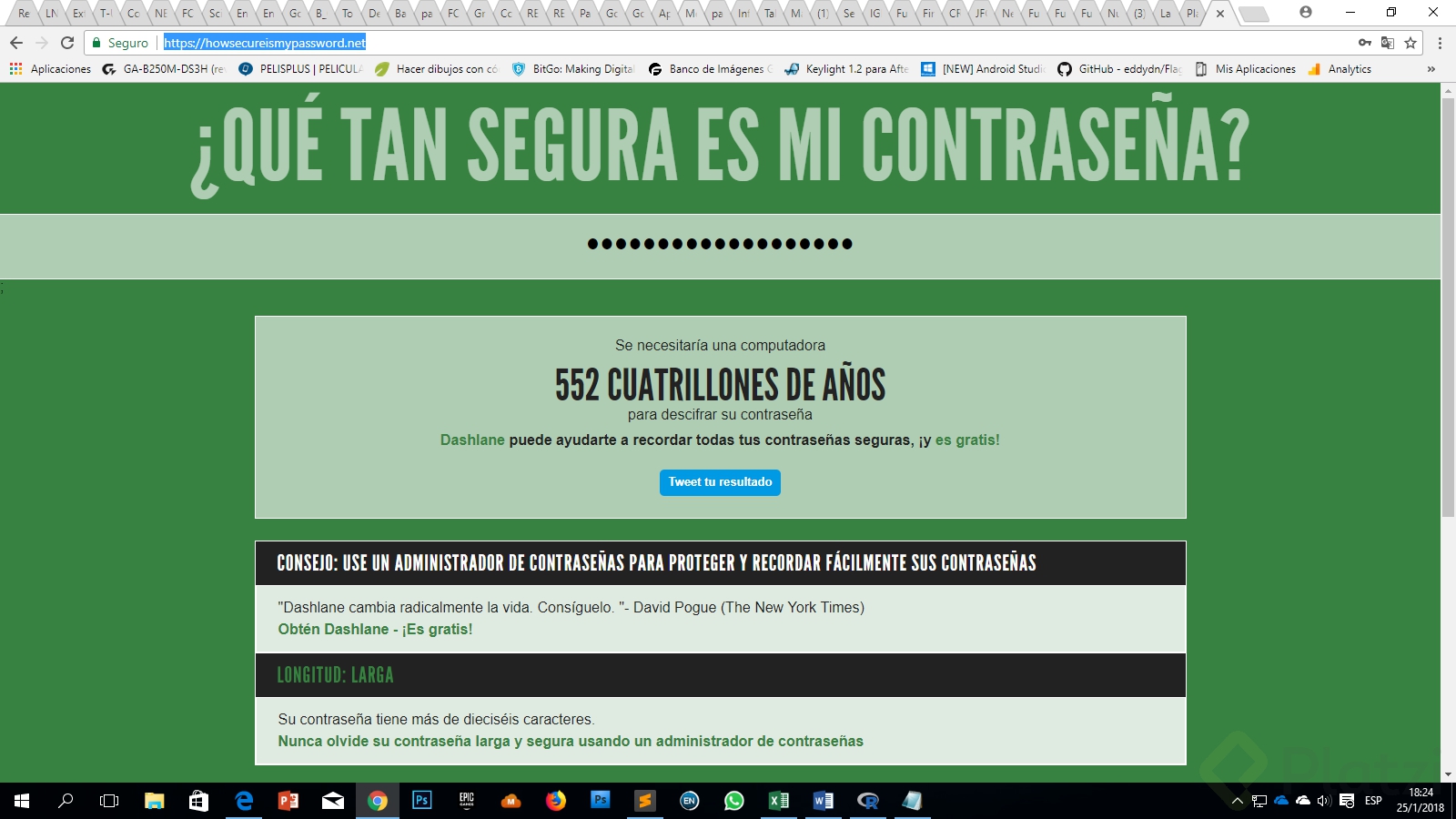1456x819 pixels.
Task: Open the network icon in the tray
Action: pyautogui.click(x=1259, y=801)
